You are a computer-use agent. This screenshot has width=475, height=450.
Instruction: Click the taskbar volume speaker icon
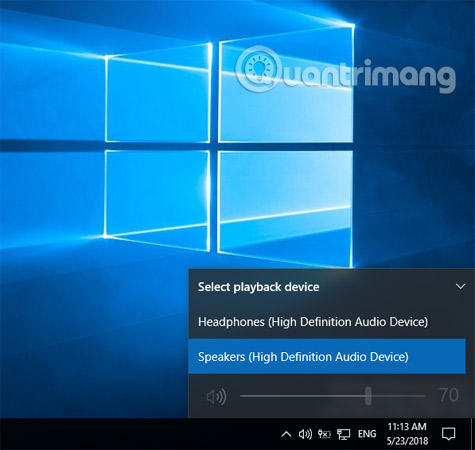[305, 434]
